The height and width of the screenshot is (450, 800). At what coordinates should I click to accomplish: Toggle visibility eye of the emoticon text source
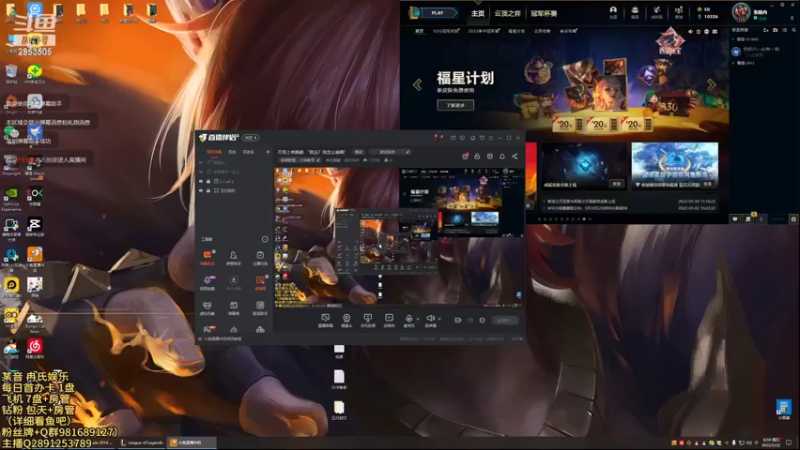201,181
